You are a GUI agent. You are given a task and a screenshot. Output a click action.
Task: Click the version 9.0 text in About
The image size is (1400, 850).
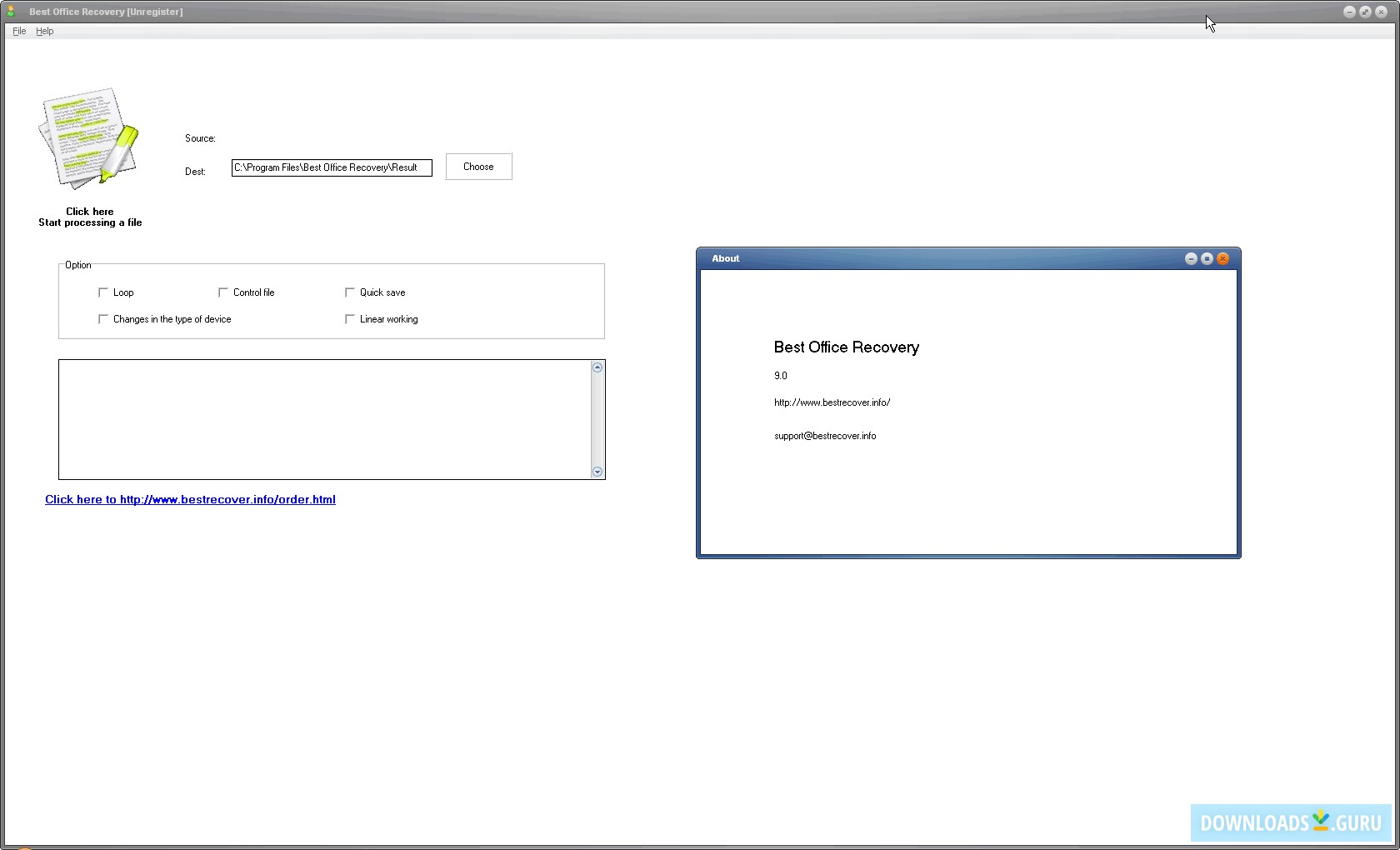click(781, 376)
